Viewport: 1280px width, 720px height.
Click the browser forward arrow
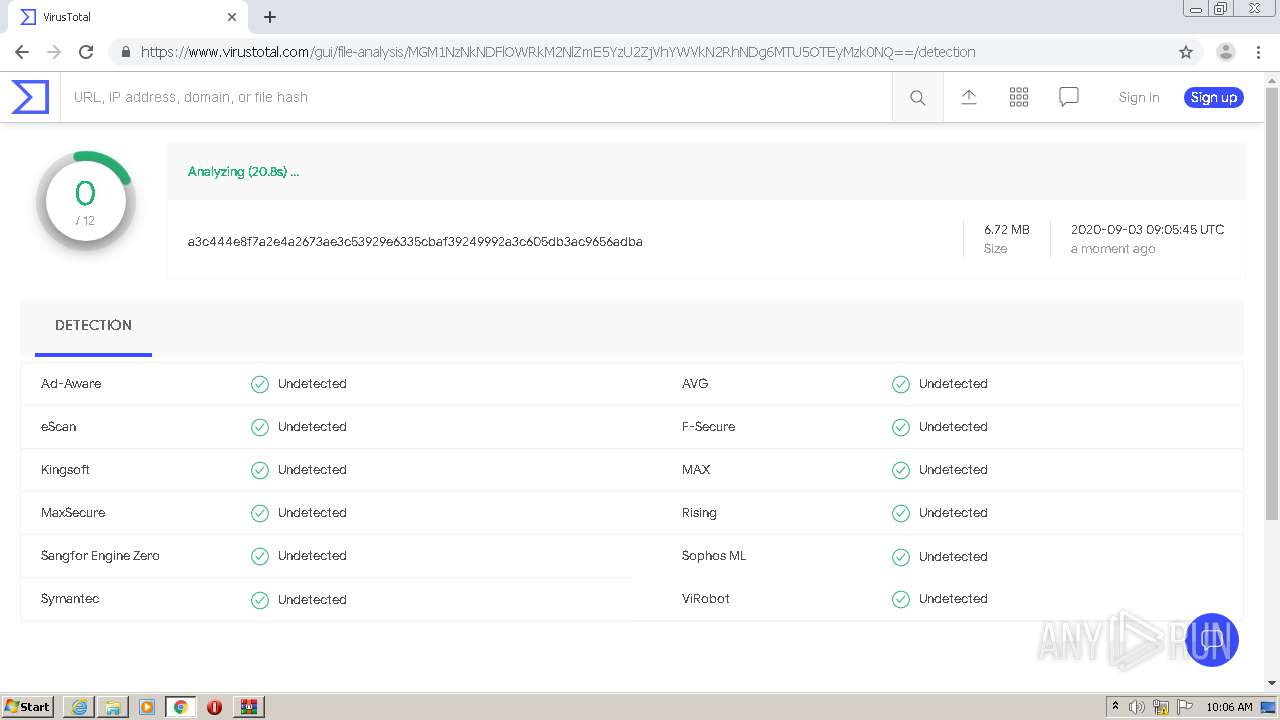pos(54,52)
